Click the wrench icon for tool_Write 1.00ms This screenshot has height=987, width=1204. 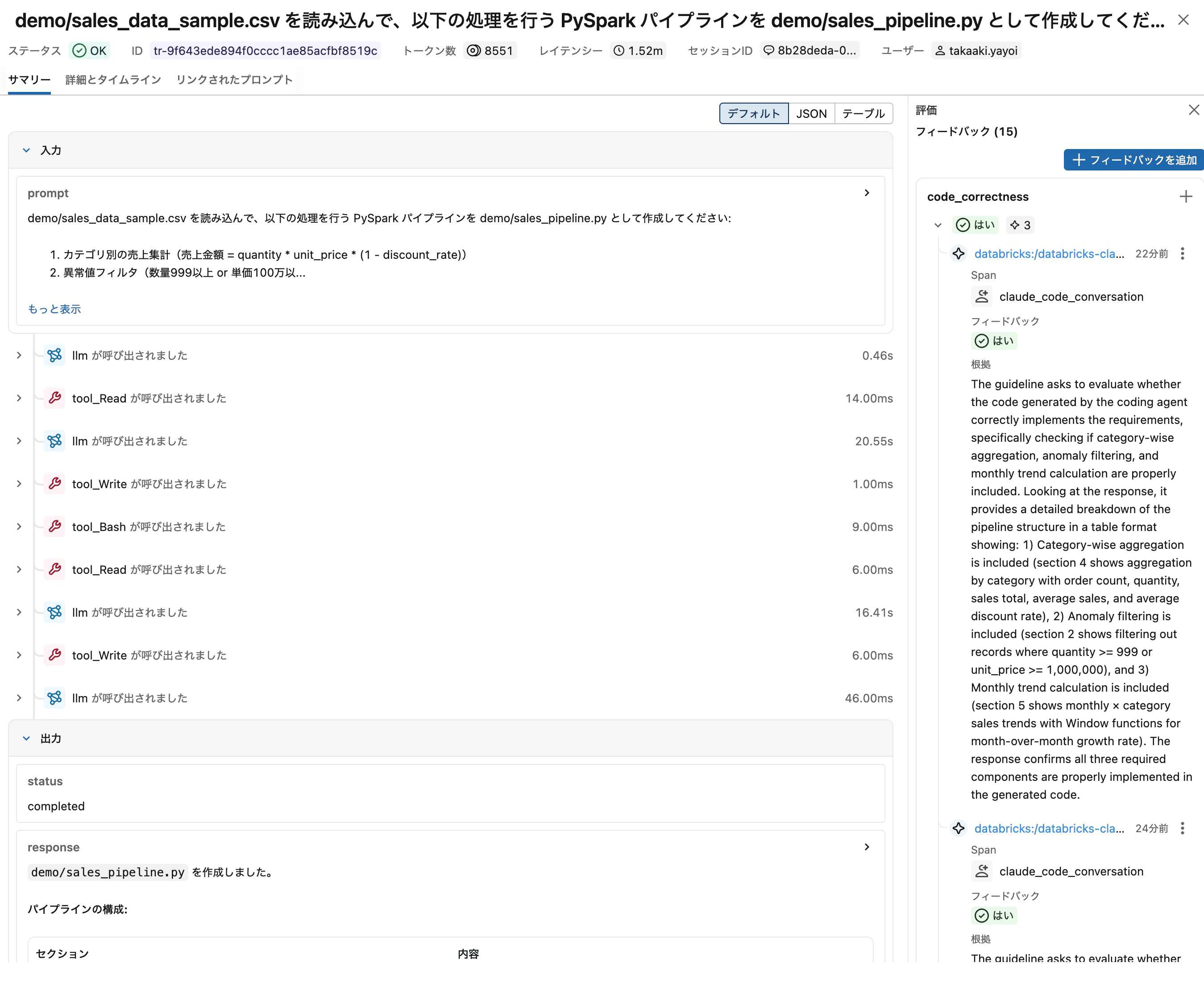pyautogui.click(x=54, y=484)
